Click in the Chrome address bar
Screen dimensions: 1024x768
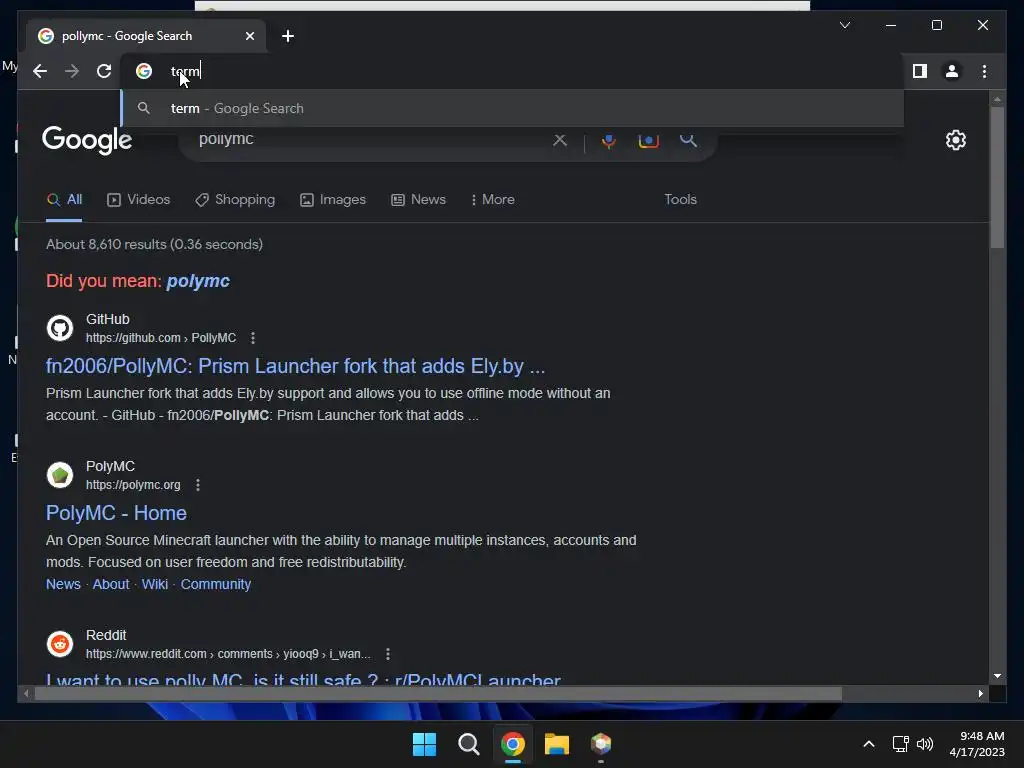pyautogui.click(x=513, y=71)
